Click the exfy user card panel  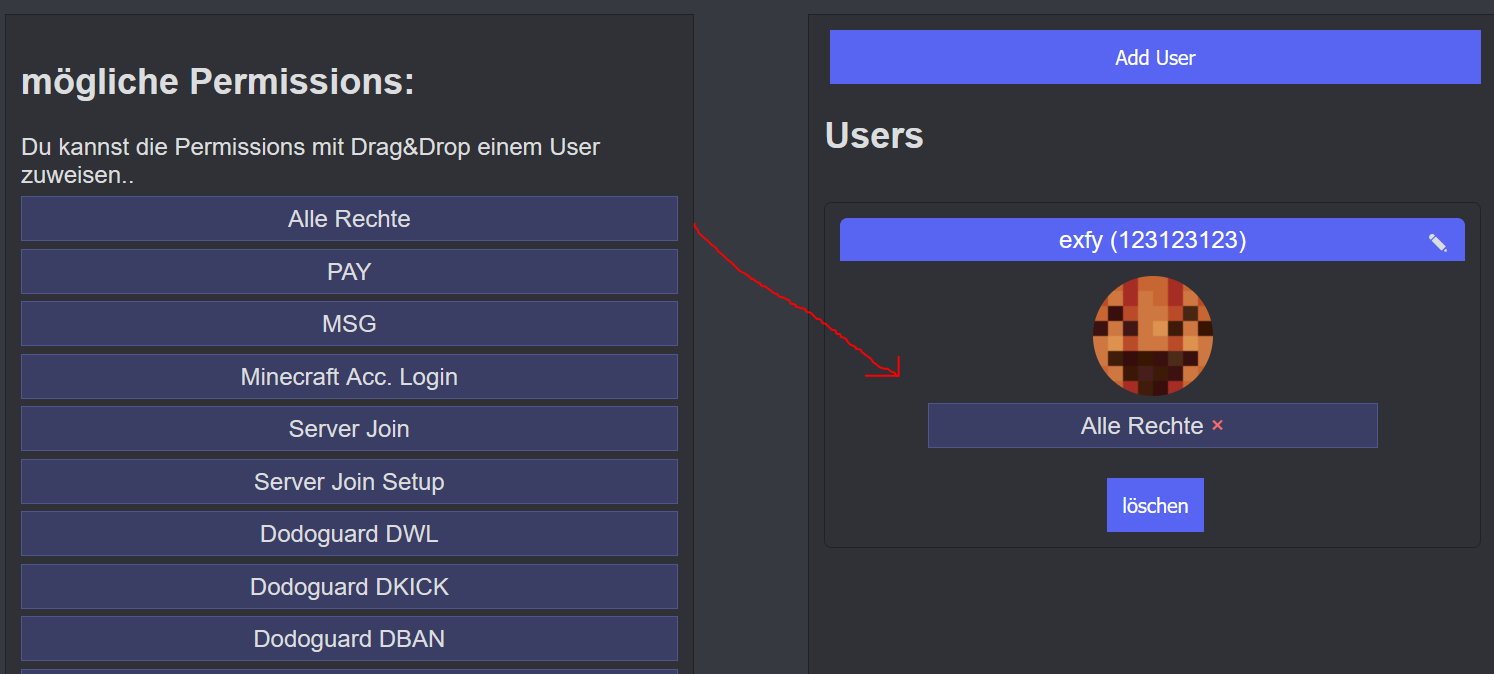coord(1152,375)
